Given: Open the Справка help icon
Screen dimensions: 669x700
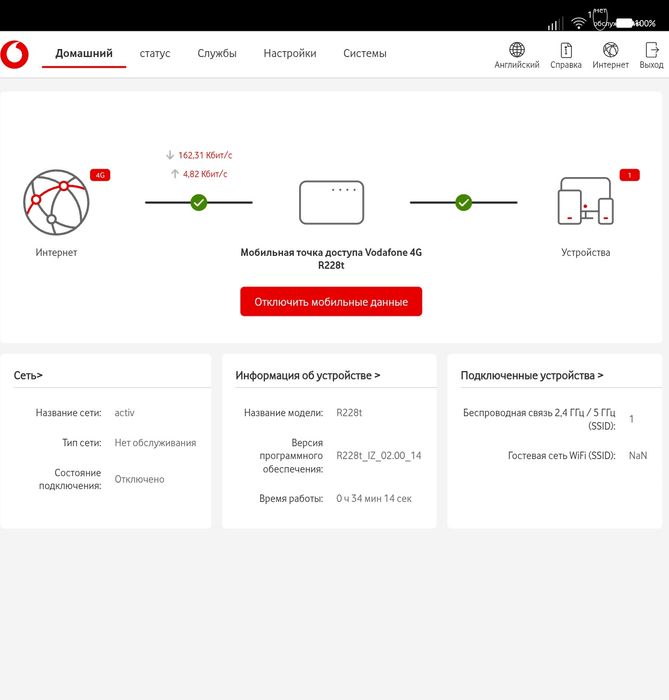Looking at the screenshot, I should tap(566, 50).
